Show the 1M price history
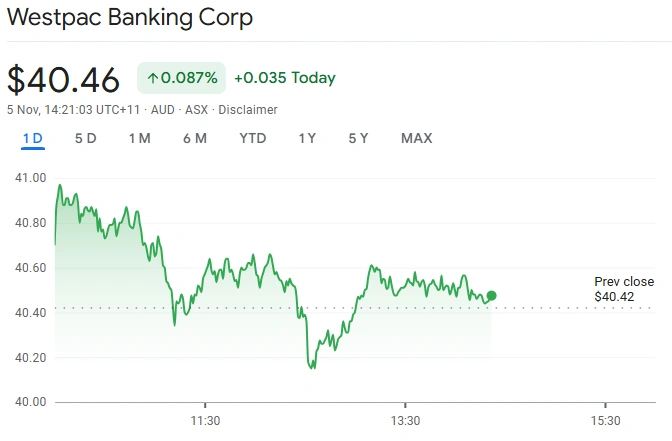The image size is (672, 441). pos(139,138)
